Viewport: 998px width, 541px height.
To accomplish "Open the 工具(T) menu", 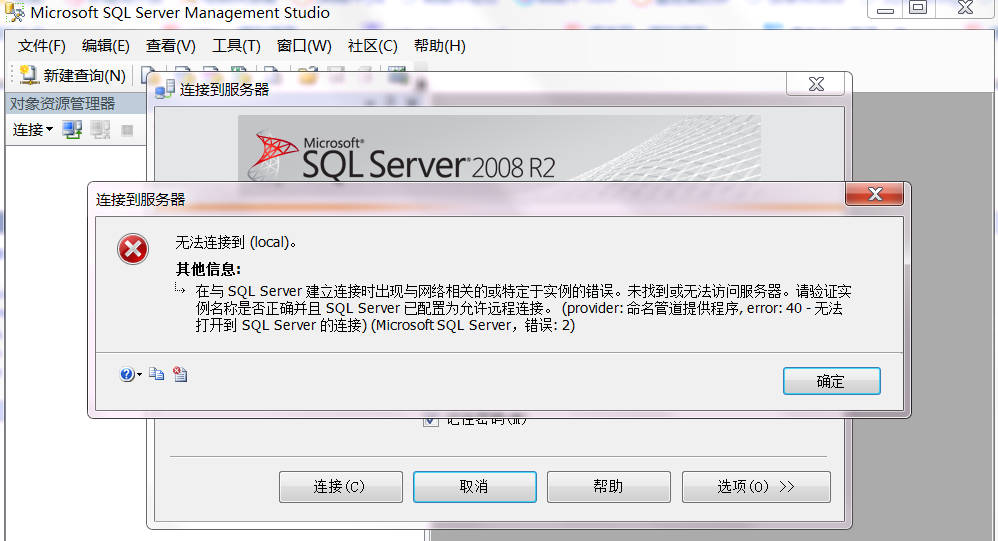I will point(236,46).
